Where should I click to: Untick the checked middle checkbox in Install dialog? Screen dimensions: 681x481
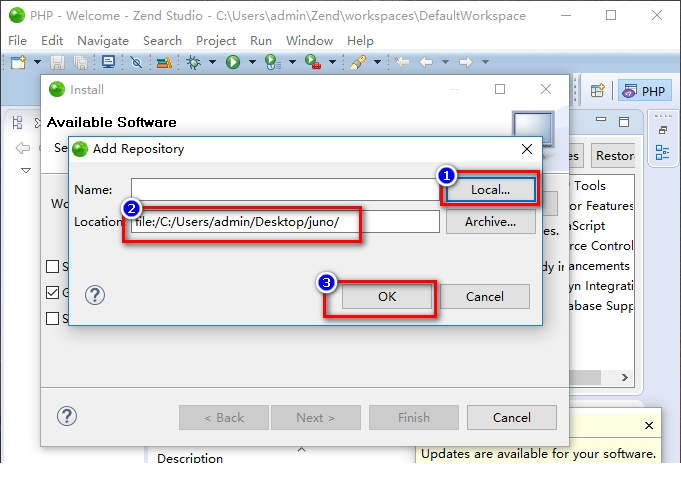53,292
